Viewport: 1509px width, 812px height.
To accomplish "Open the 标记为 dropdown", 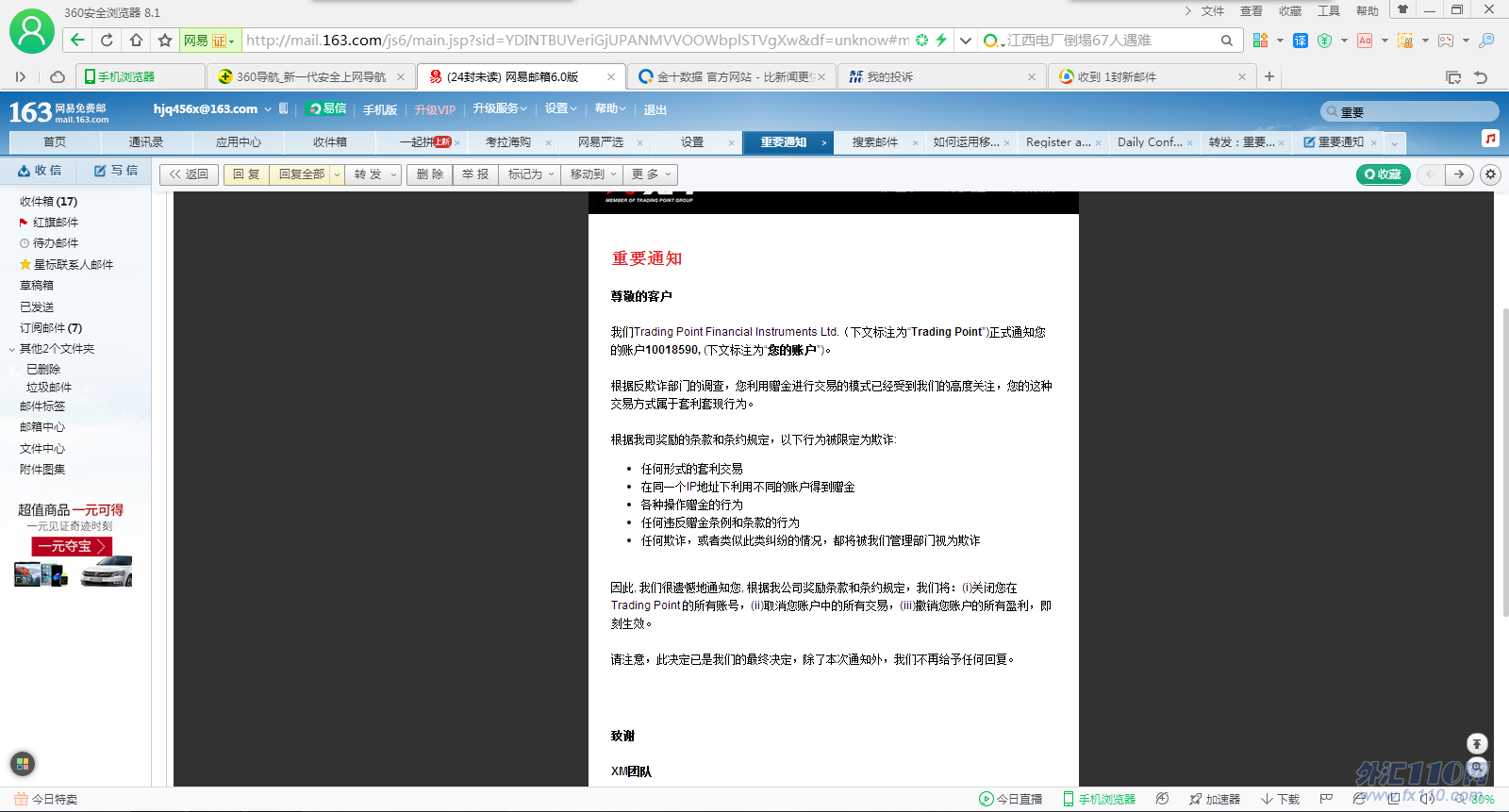I will [531, 174].
